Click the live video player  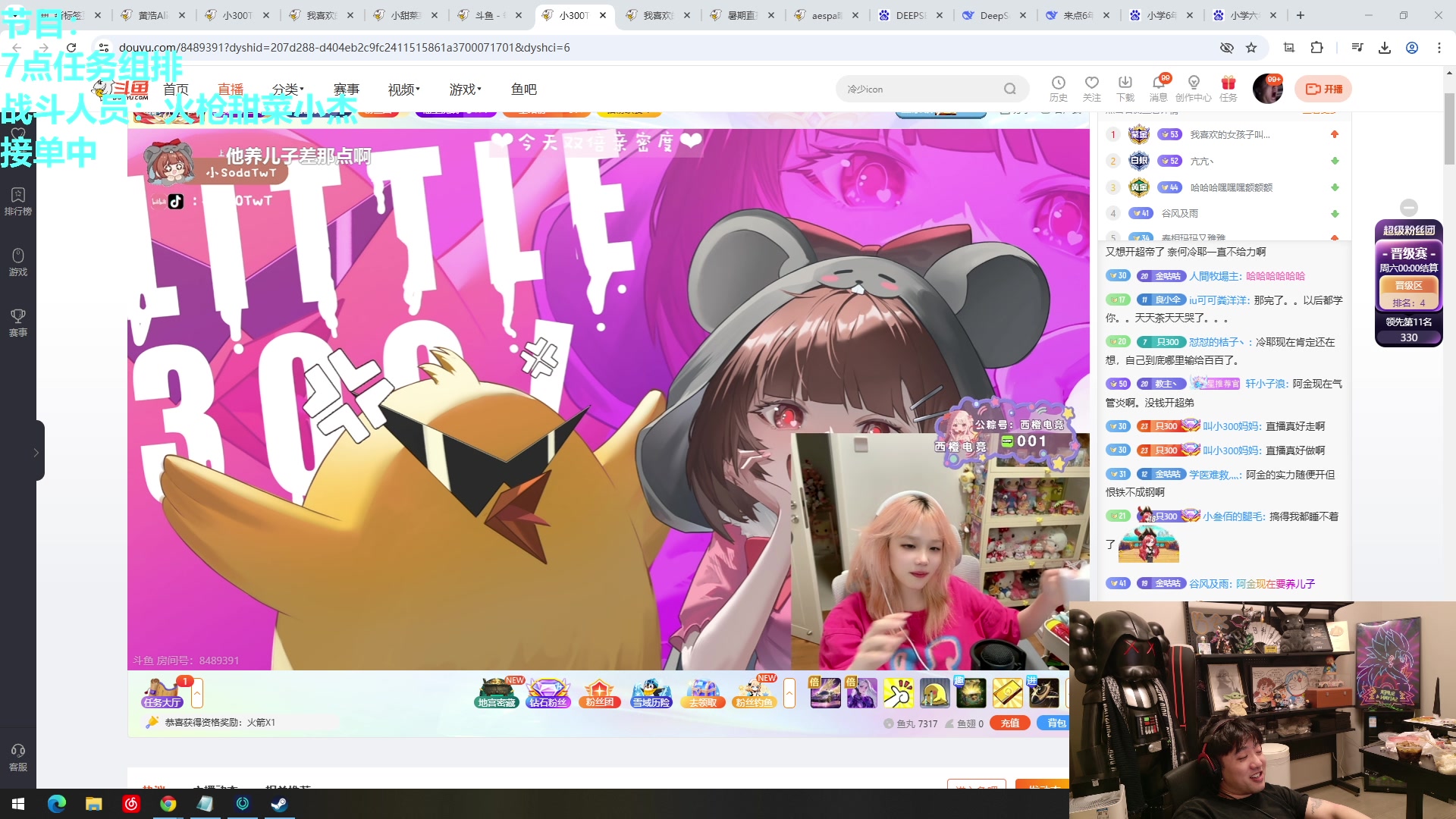pyautogui.click(x=608, y=400)
